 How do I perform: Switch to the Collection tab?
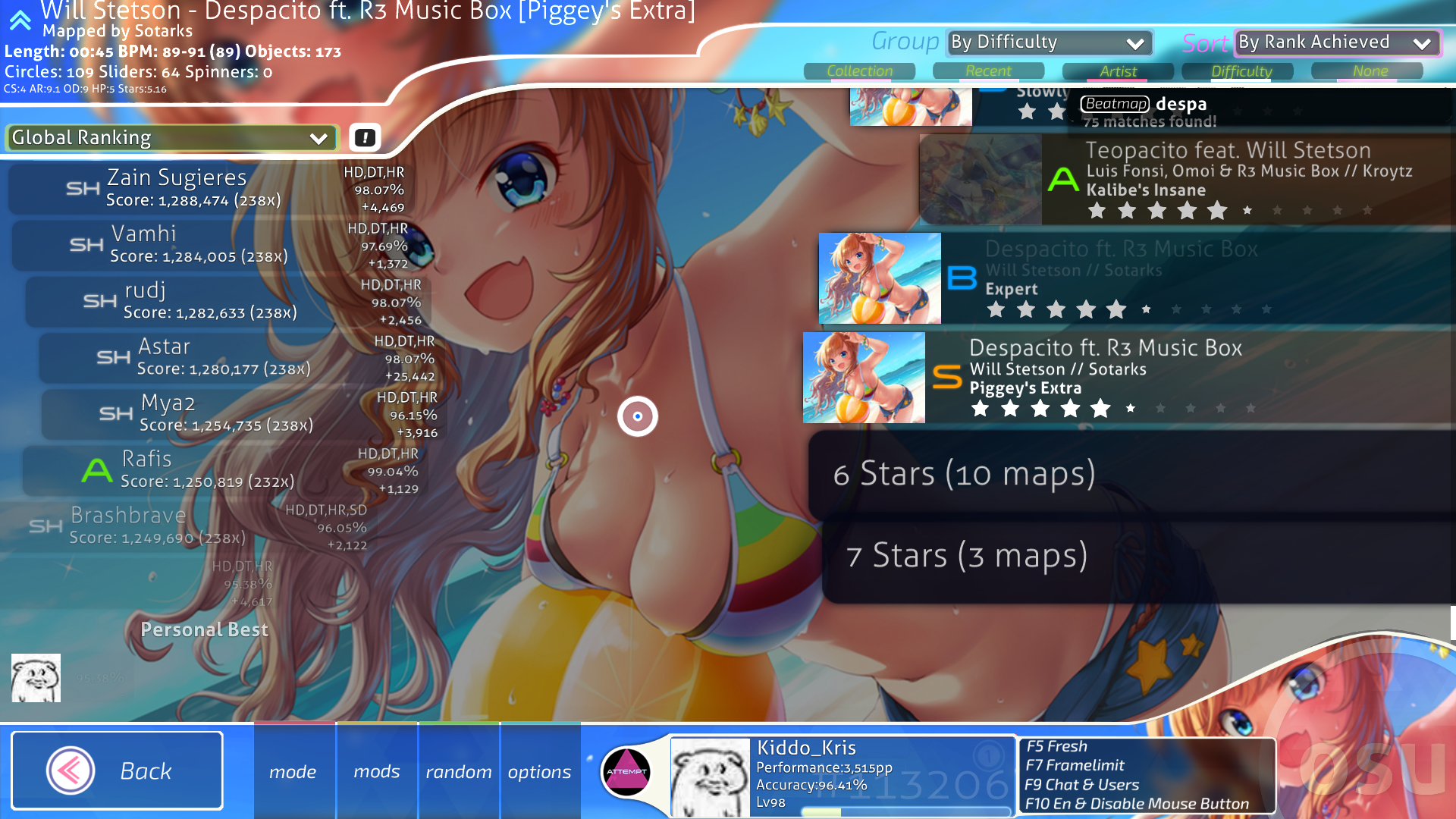pos(860,71)
